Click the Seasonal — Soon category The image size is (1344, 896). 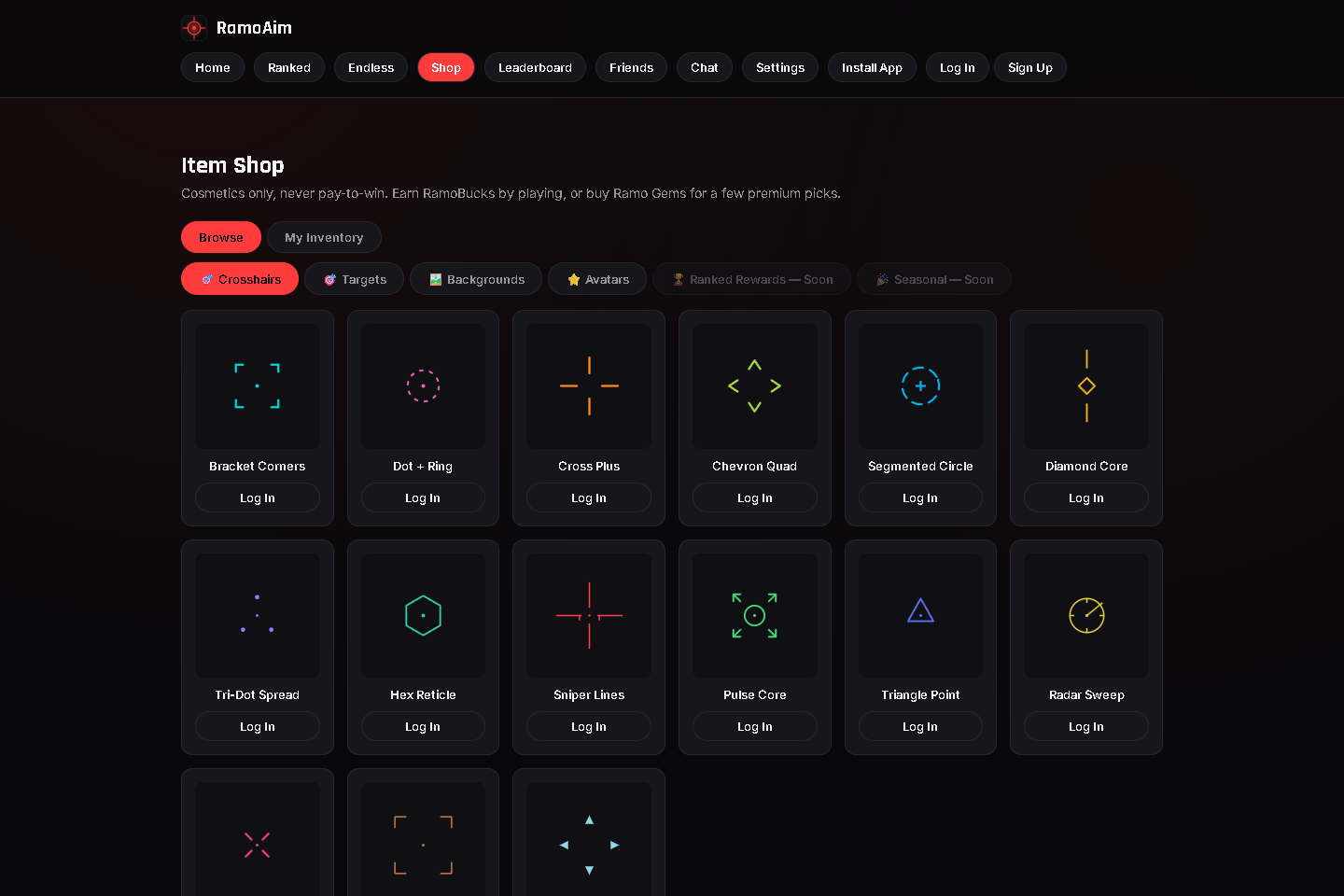point(934,279)
